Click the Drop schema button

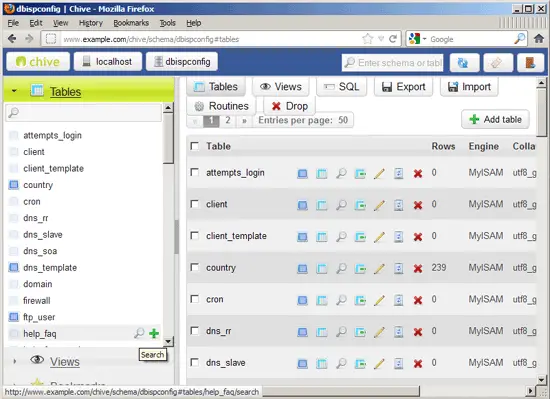coord(289,106)
